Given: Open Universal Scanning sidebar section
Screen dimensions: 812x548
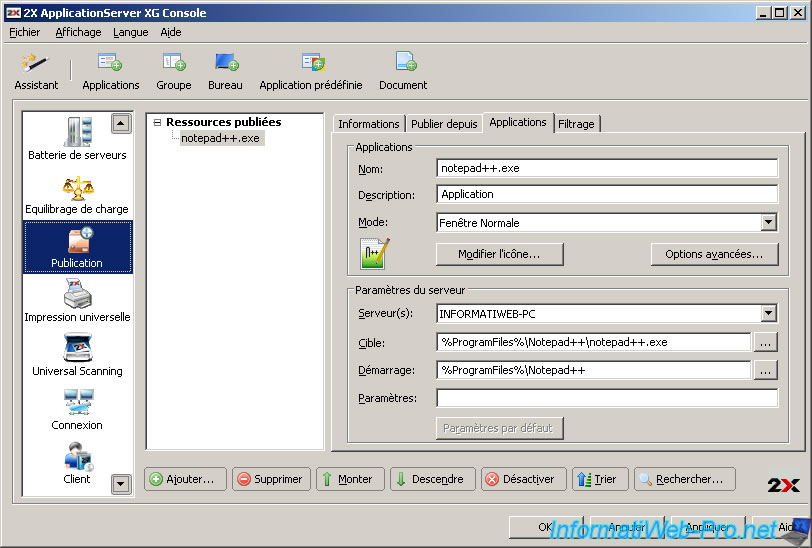Looking at the screenshot, I should pos(77,356).
